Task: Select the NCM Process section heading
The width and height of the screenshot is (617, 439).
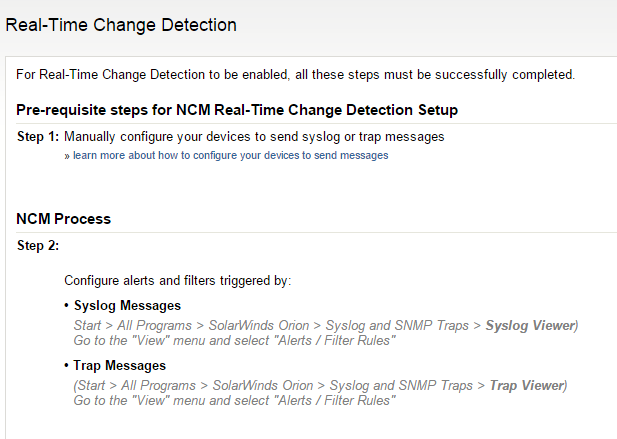Action: (64, 219)
